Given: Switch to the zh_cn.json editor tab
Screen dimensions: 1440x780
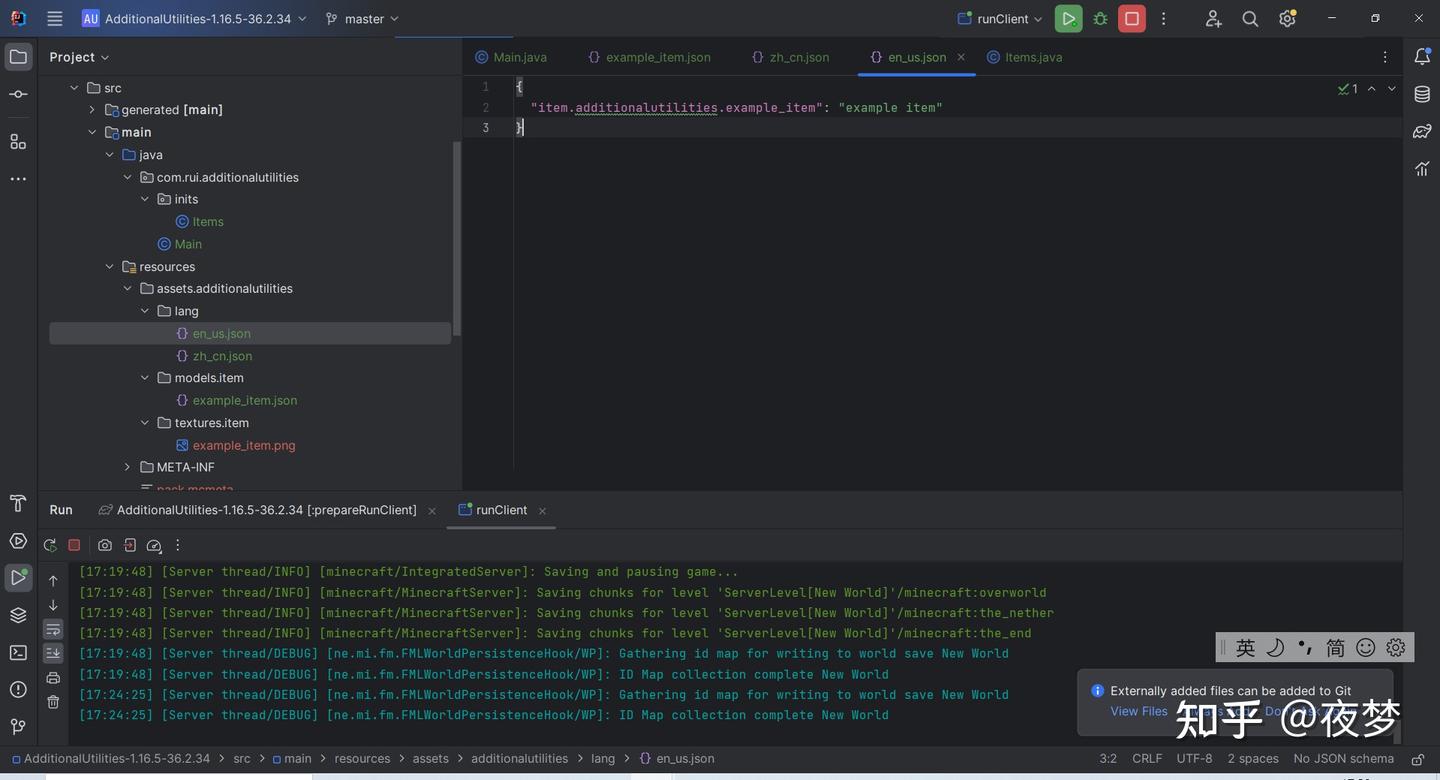Looking at the screenshot, I should (x=799, y=57).
